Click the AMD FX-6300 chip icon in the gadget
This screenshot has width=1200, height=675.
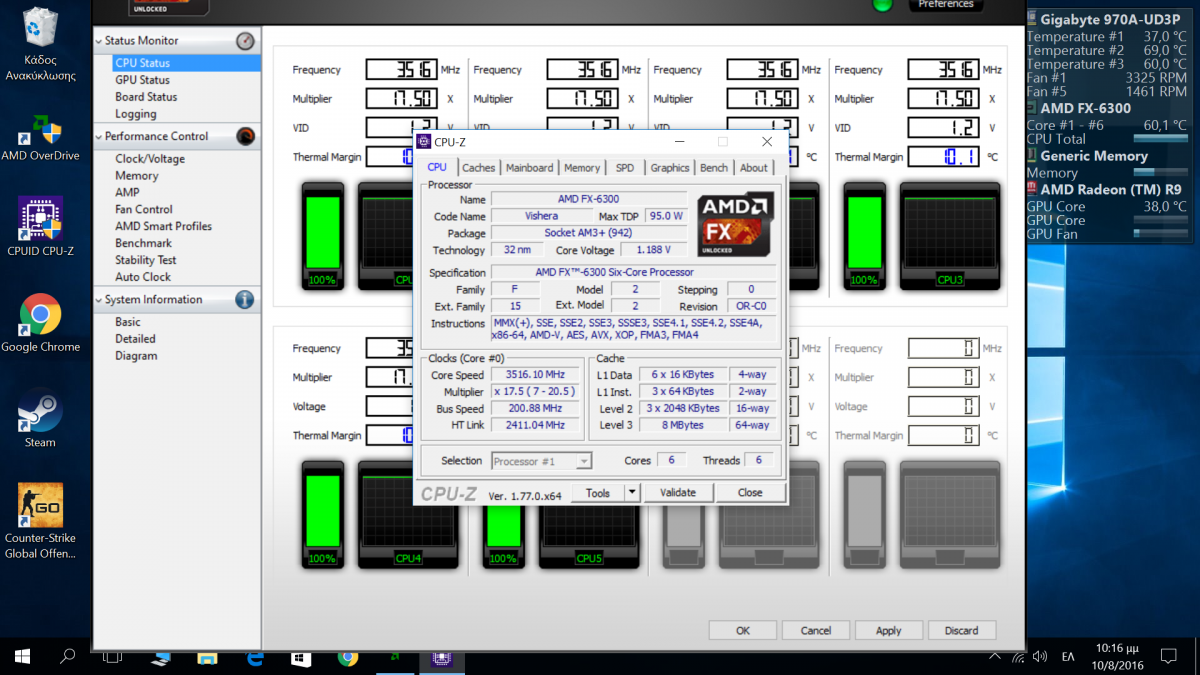[1033, 108]
